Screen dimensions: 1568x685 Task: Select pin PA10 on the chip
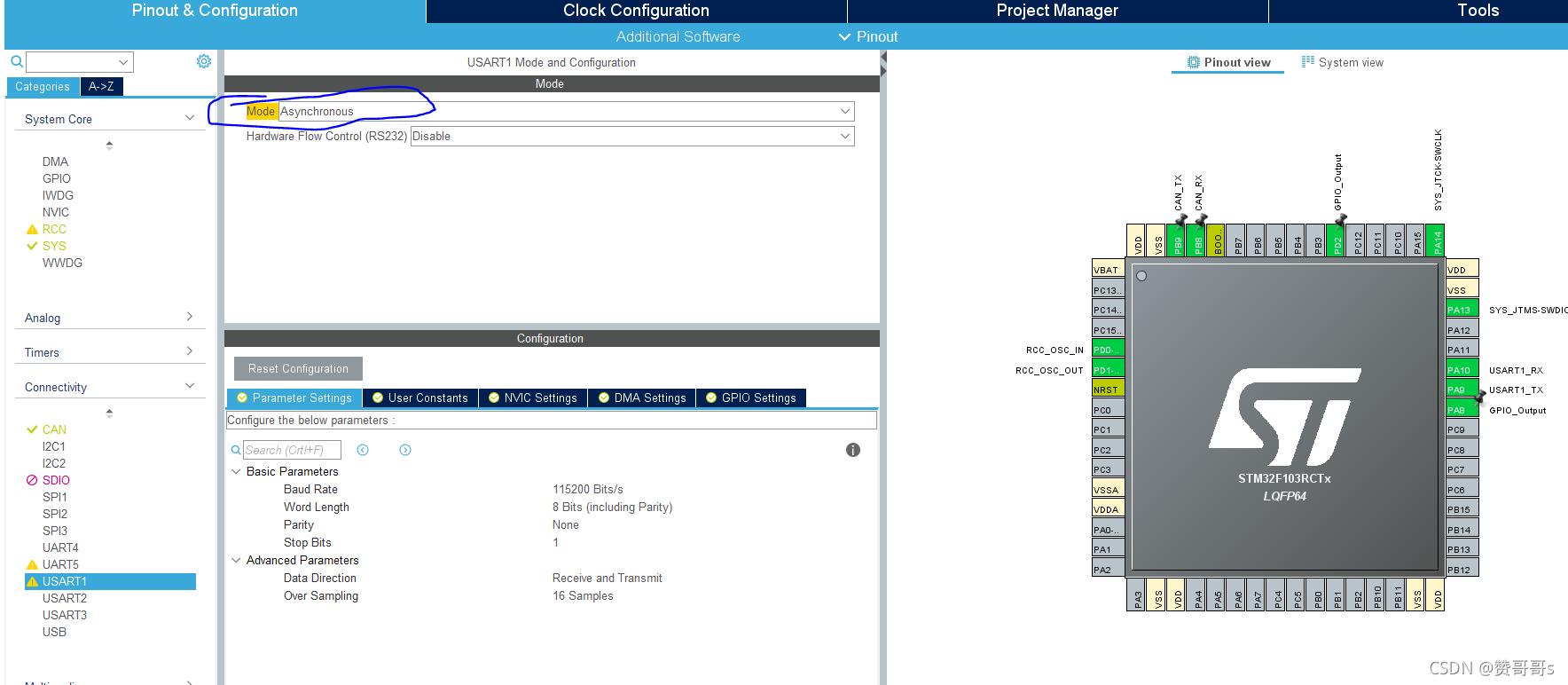click(1462, 370)
